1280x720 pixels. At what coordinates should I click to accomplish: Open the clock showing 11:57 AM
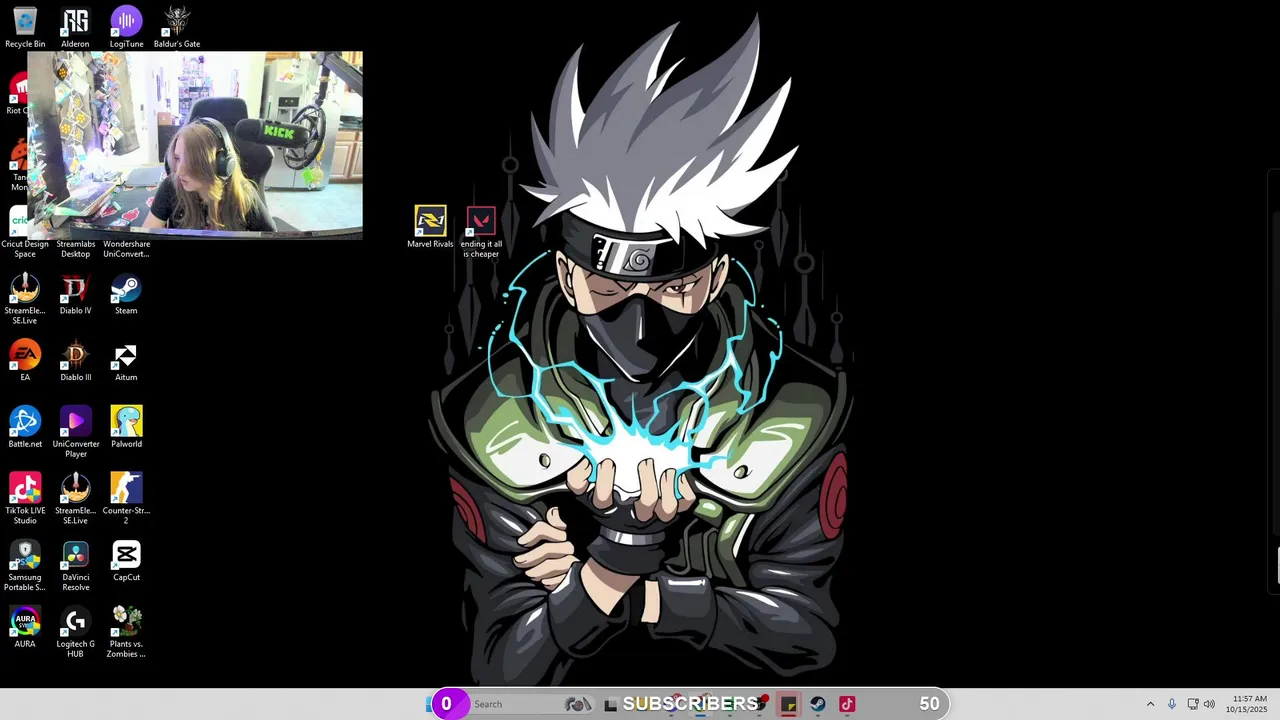[1249, 704]
